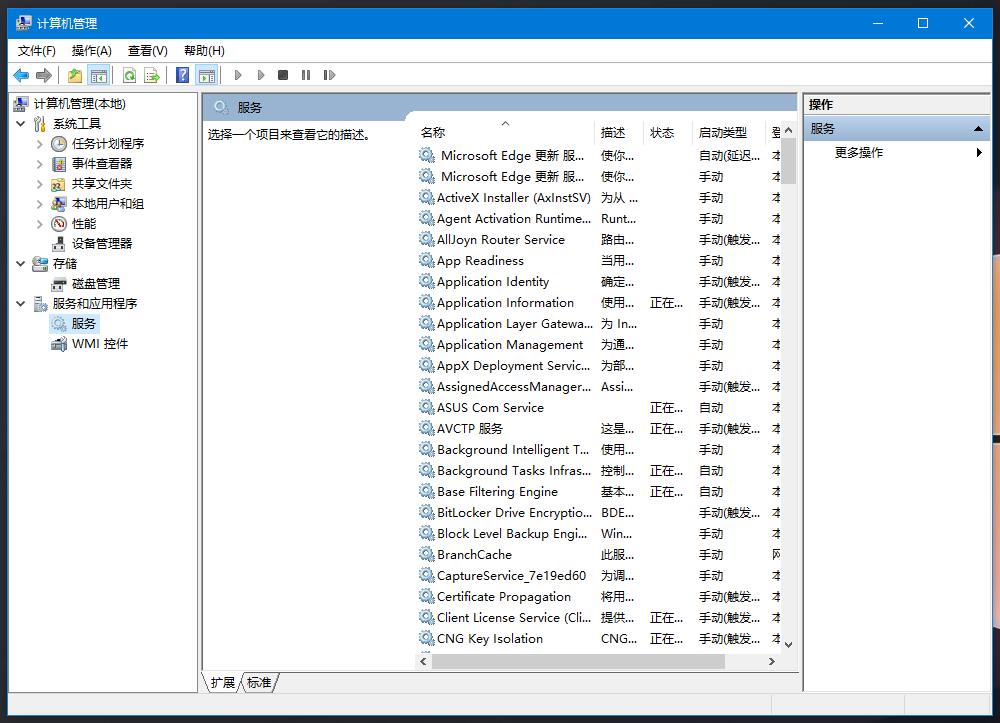Open the Help question mark icon
Viewport: 1000px width, 723px height.
(x=182, y=75)
